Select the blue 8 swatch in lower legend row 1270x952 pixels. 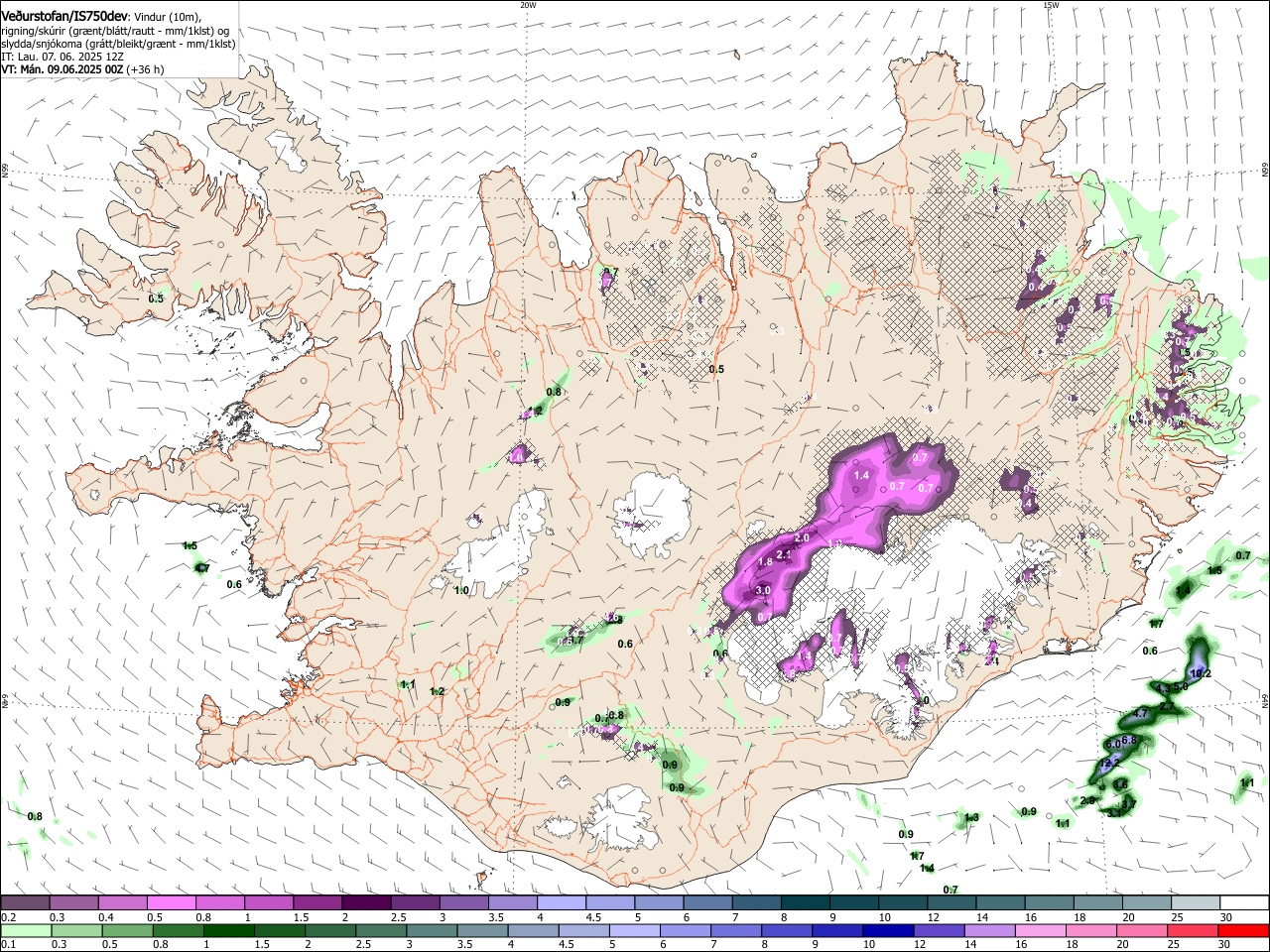point(786,930)
